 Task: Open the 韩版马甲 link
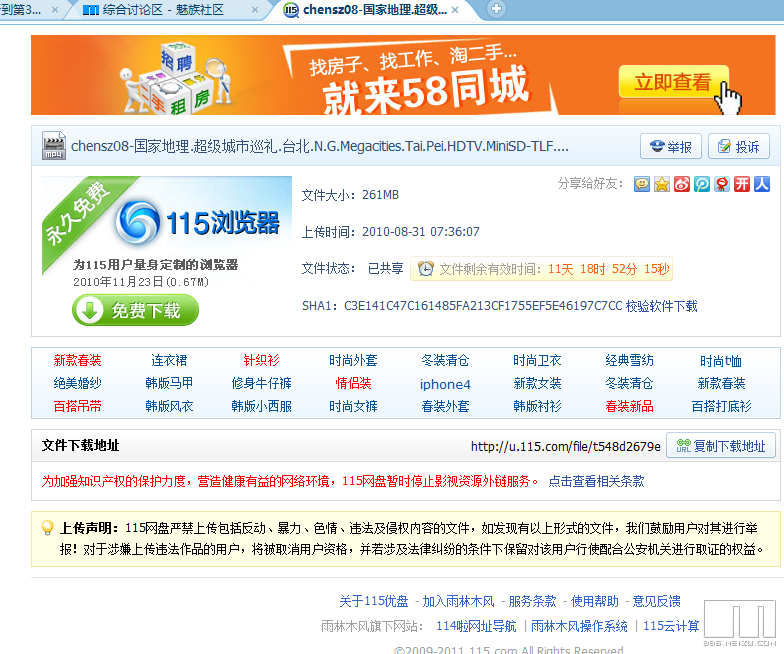[x=169, y=383]
